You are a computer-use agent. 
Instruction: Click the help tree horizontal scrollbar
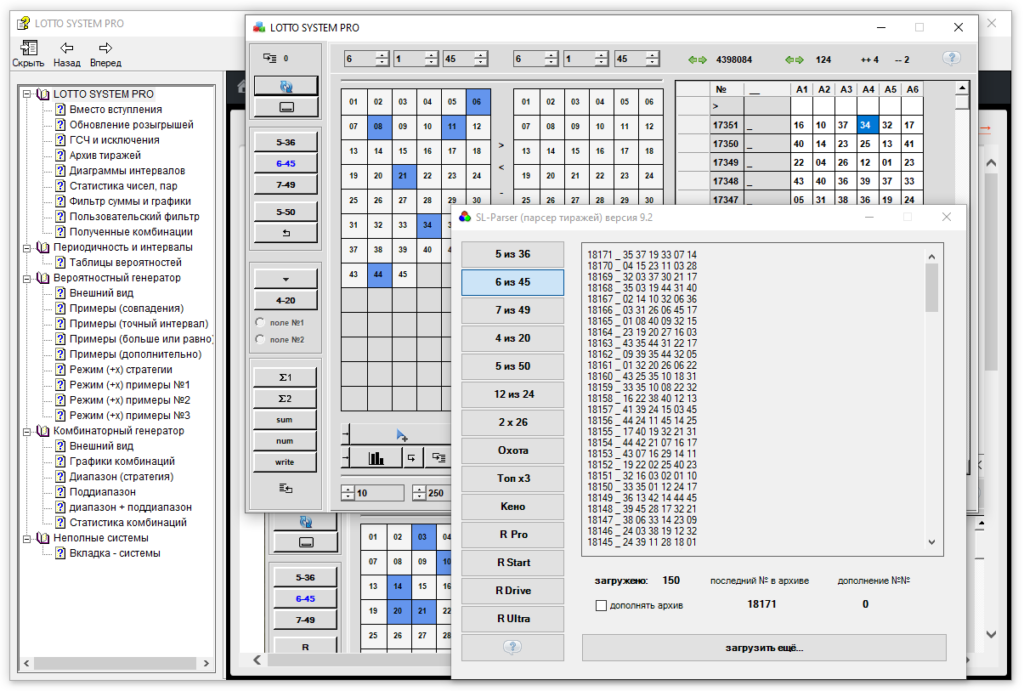(x=116, y=663)
